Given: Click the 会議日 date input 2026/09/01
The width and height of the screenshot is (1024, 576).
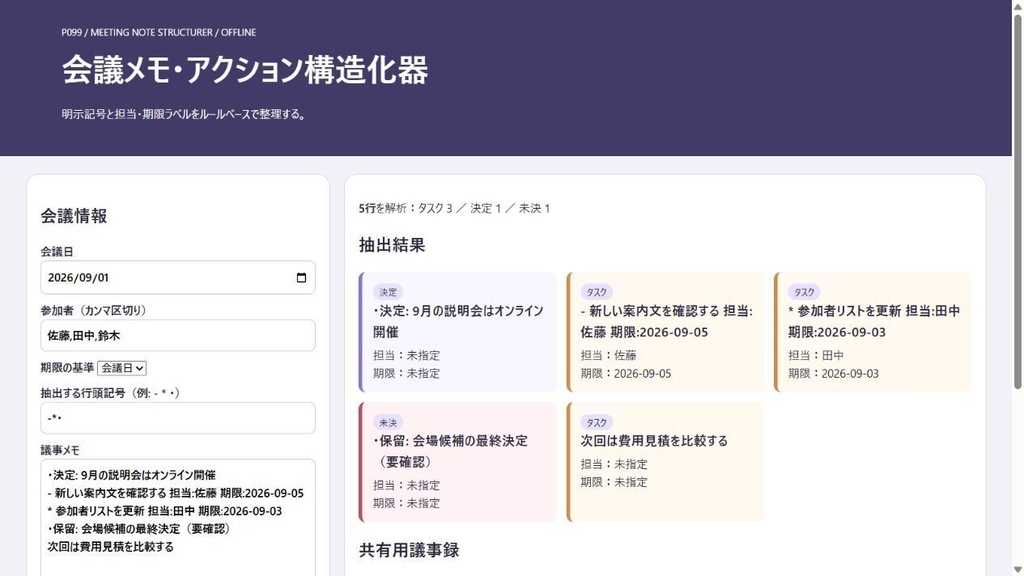Looking at the screenshot, I should point(178,278).
